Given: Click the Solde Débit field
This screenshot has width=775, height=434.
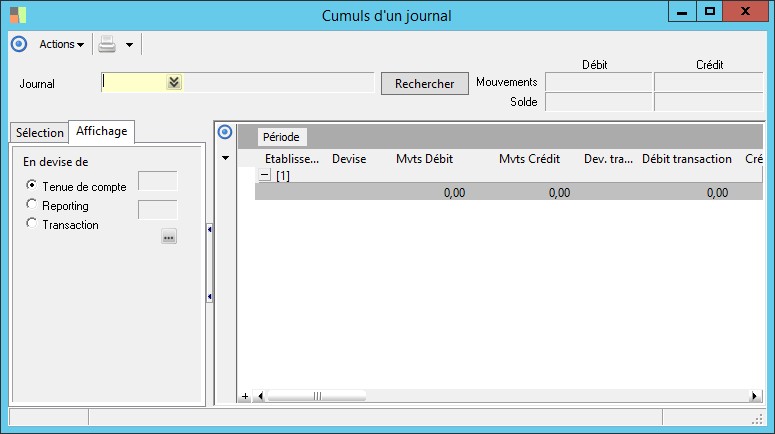Looking at the screenshot, I should point(599,102).
